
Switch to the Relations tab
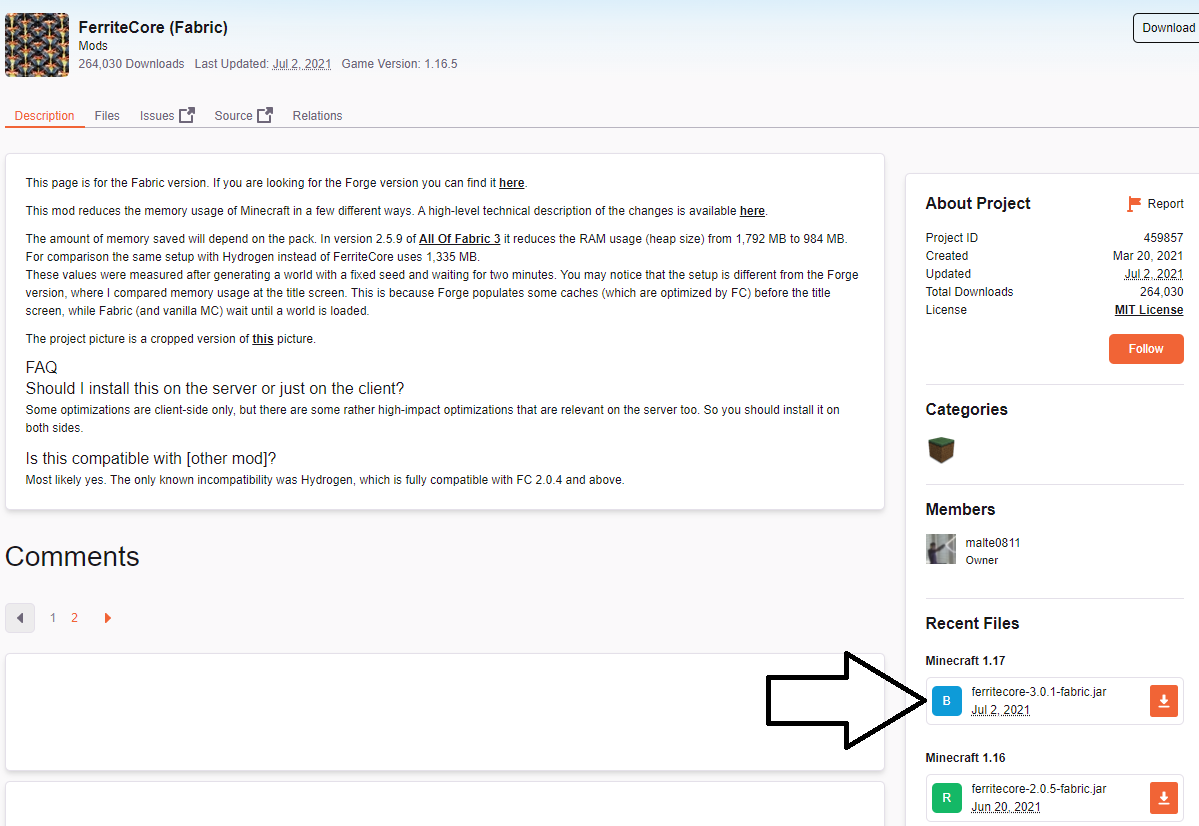pos(317,116)
